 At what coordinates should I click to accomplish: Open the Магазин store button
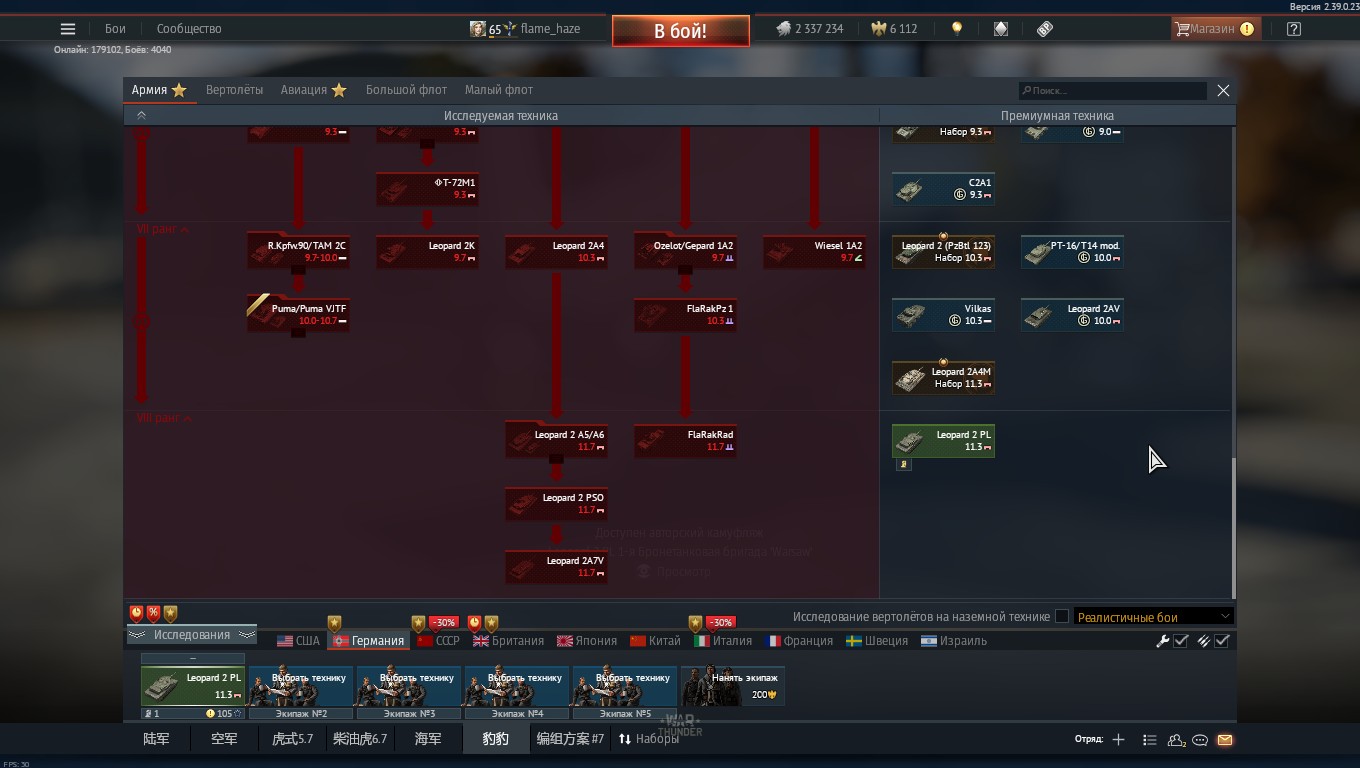(x=1214, y=29)
